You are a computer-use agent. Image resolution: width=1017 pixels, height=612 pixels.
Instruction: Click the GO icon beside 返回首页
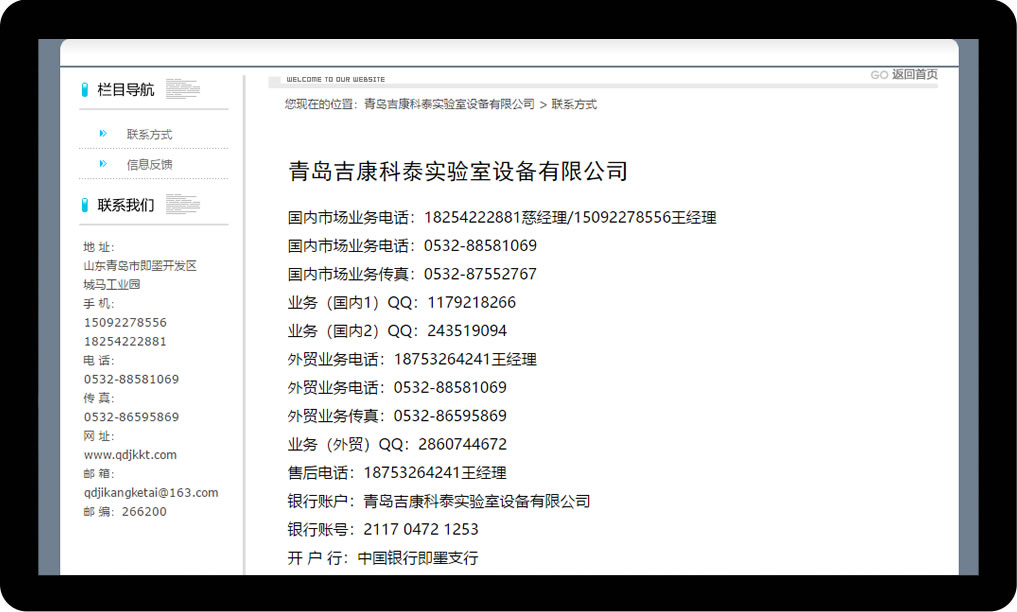(879, 75)
